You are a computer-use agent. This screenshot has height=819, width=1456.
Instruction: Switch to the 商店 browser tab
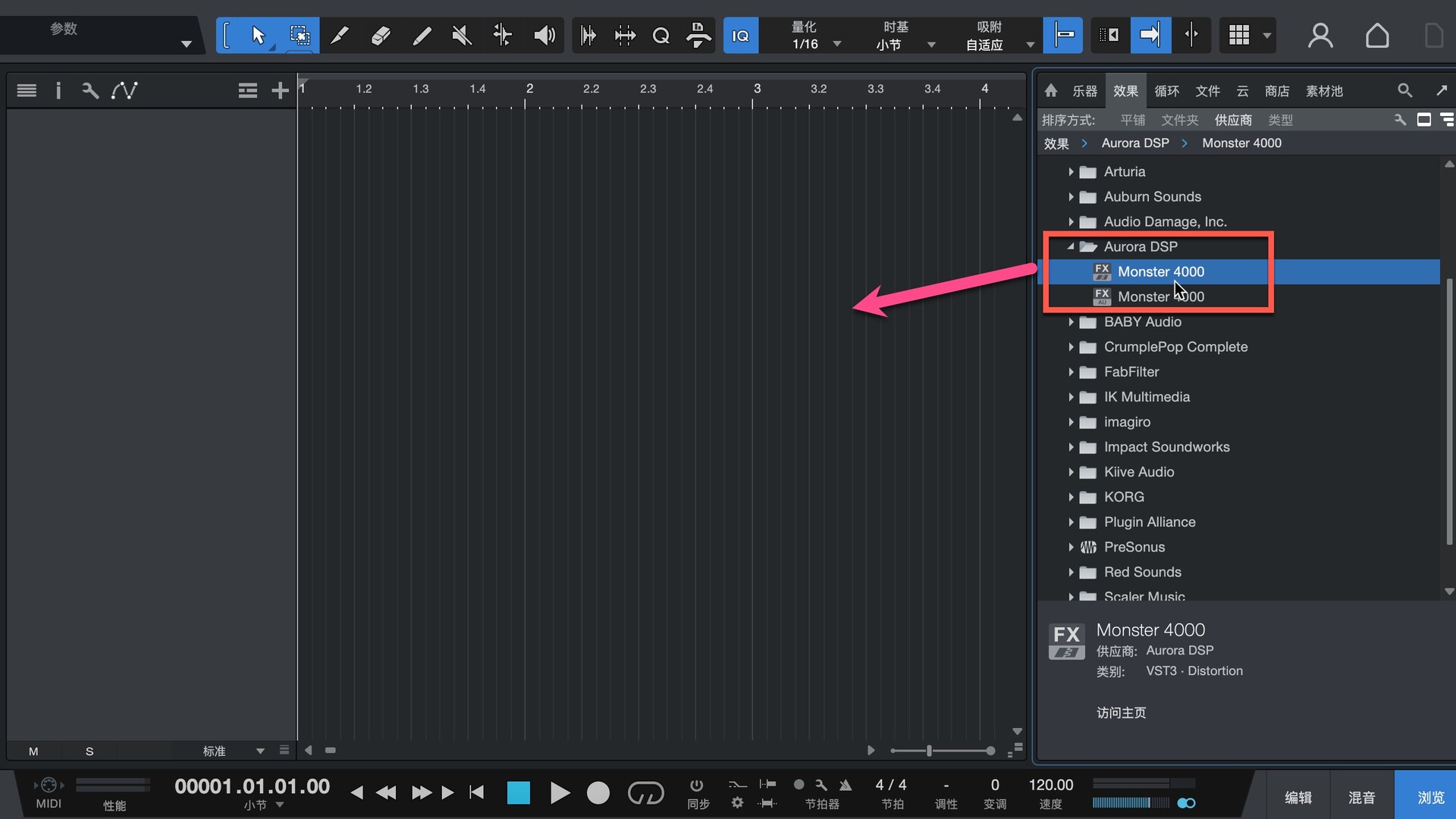click(1277, 91)
